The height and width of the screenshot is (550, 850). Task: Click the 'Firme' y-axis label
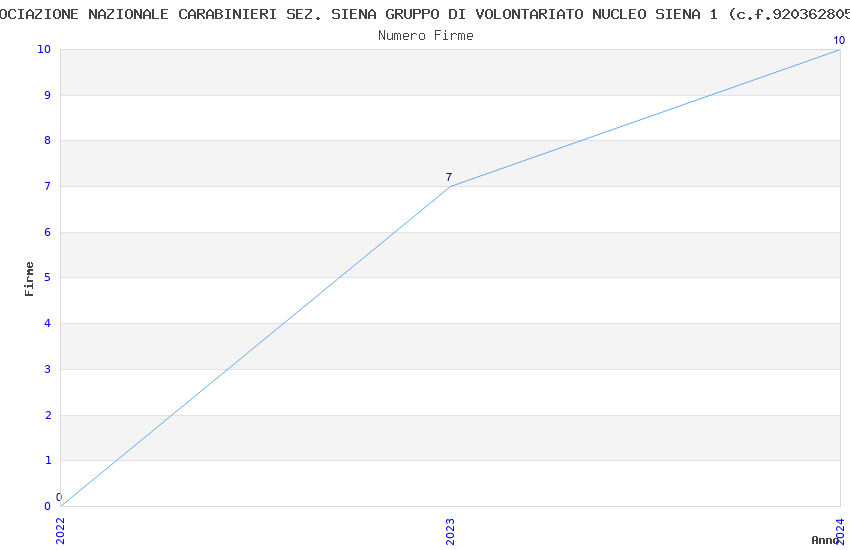[29, 279]
